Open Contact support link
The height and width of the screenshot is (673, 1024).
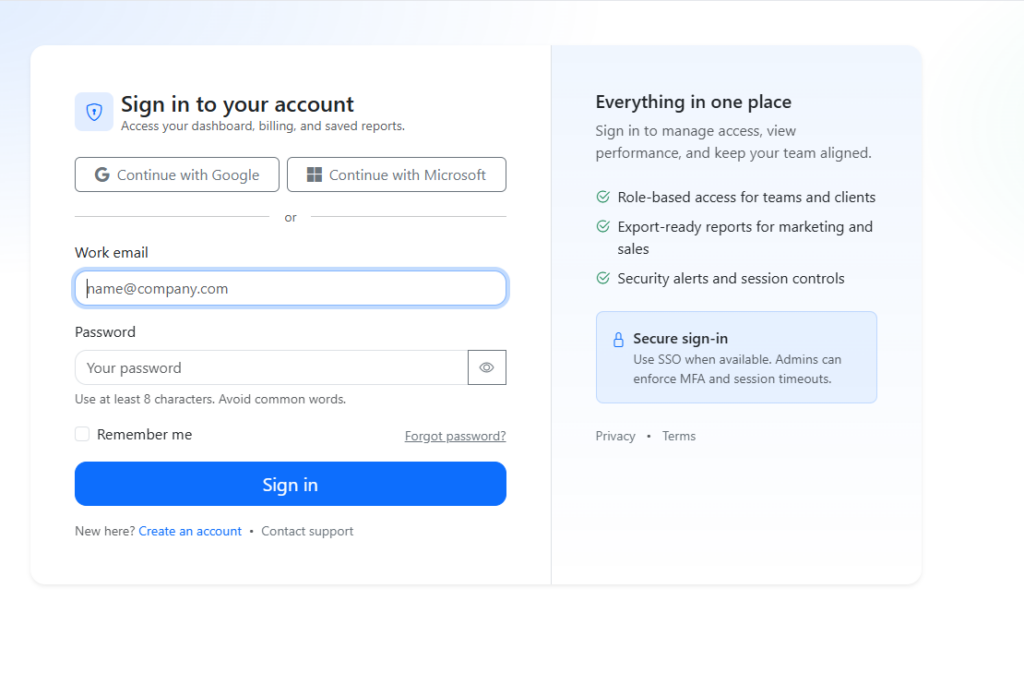[x=307, y=531]
